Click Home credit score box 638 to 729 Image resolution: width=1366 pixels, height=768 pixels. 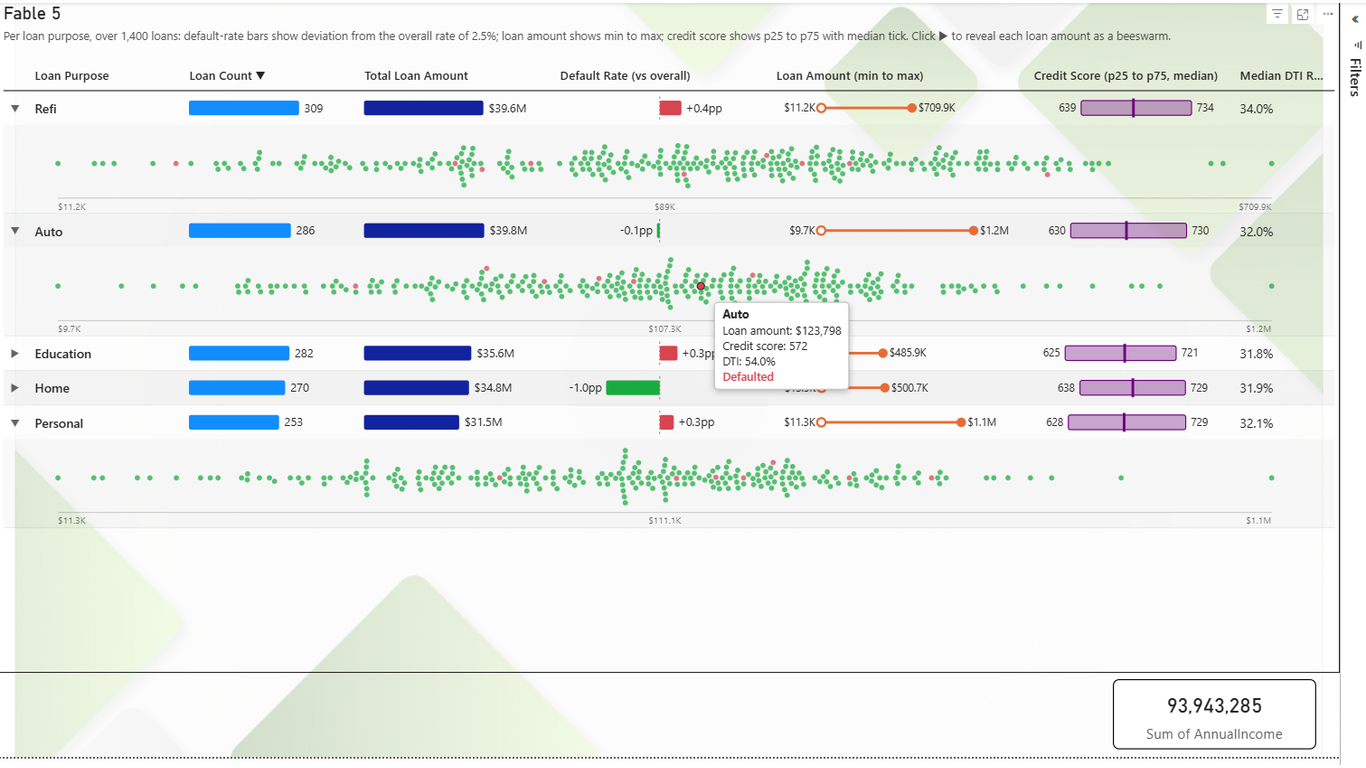pyautogui.click(x=1133, y=387)
